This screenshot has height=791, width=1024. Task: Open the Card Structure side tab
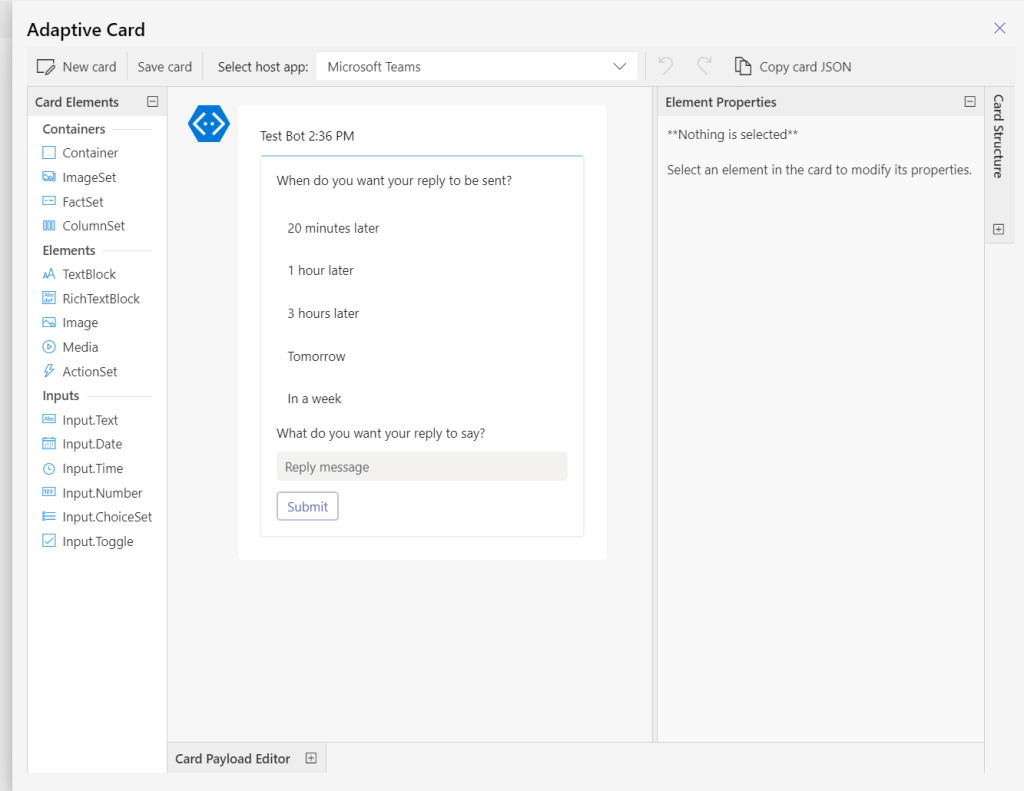[x=998, y=136]
